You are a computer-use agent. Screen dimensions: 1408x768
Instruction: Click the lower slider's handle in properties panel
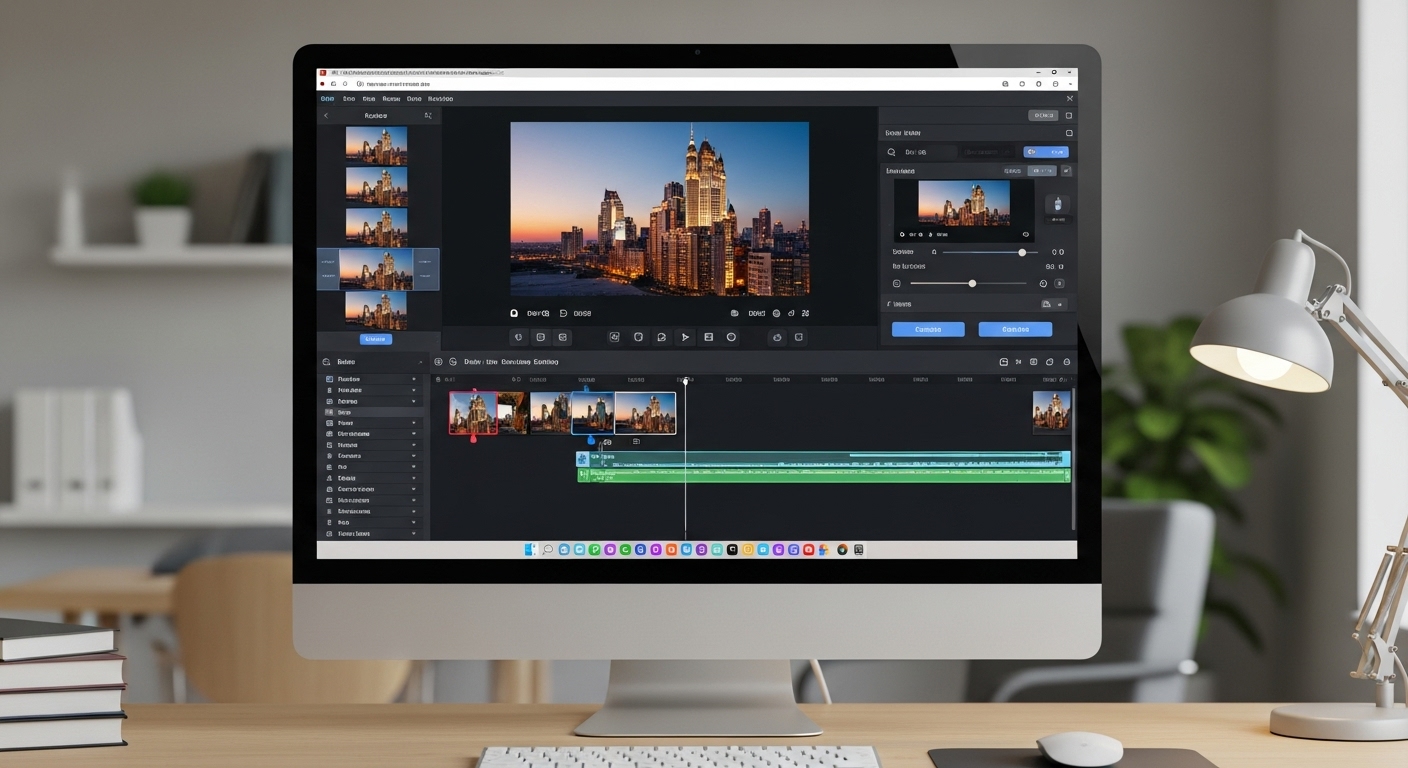click(972, 284)
